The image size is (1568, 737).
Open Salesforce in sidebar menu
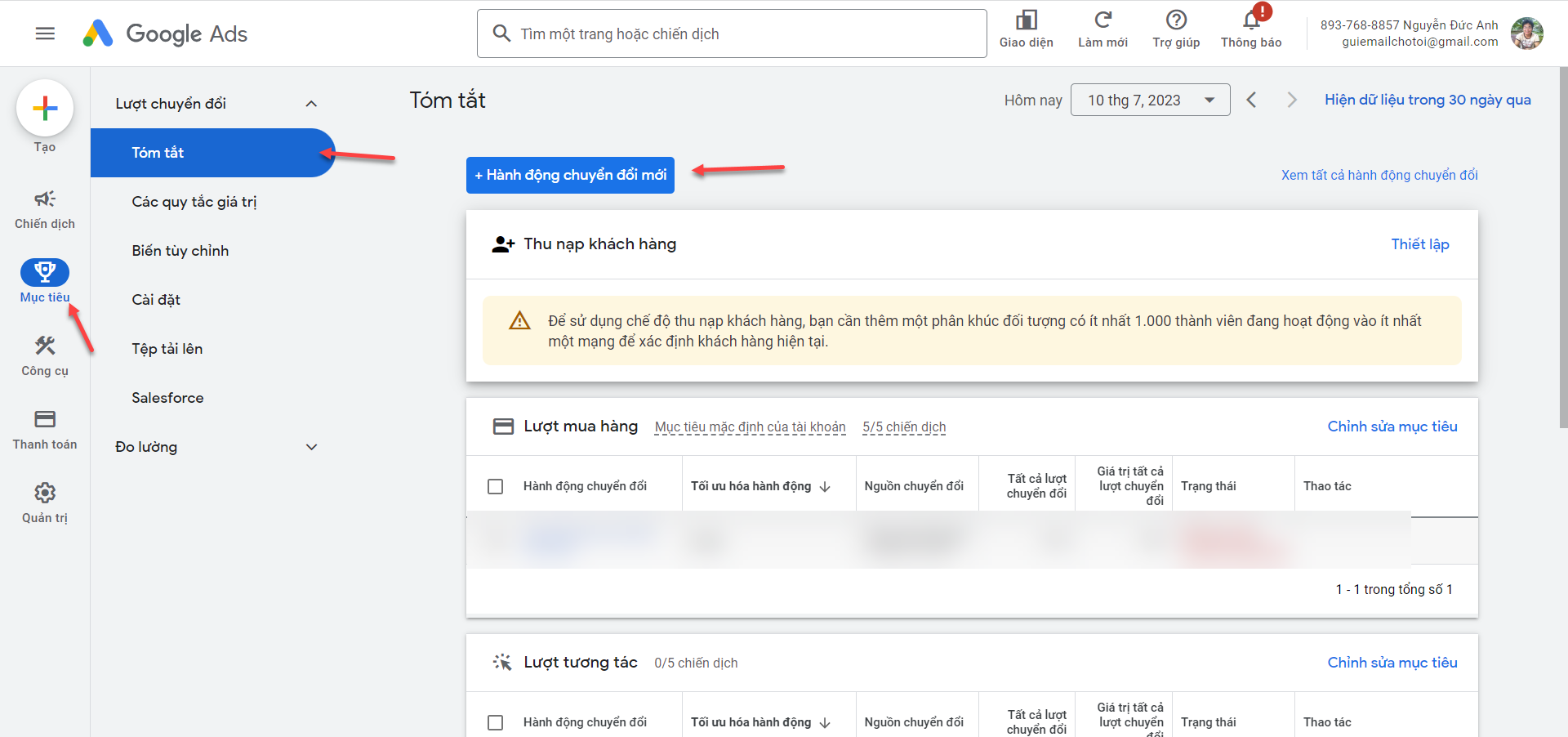(167, 398)
